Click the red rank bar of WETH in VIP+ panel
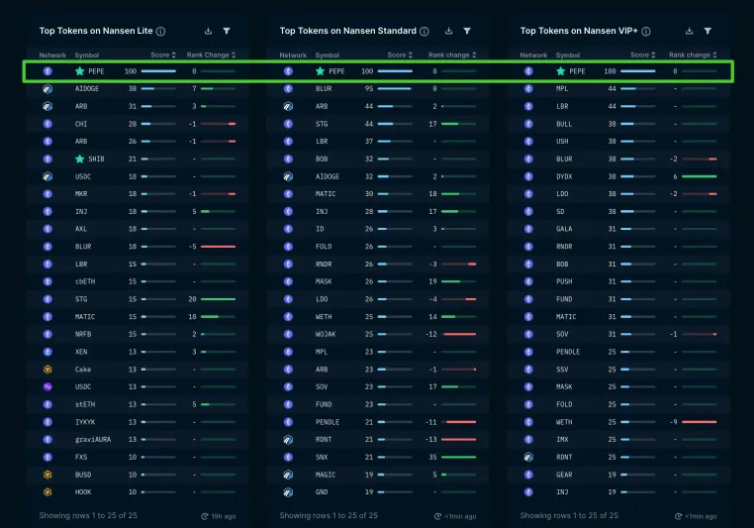 pyautogui.click(x=699, y=422)
